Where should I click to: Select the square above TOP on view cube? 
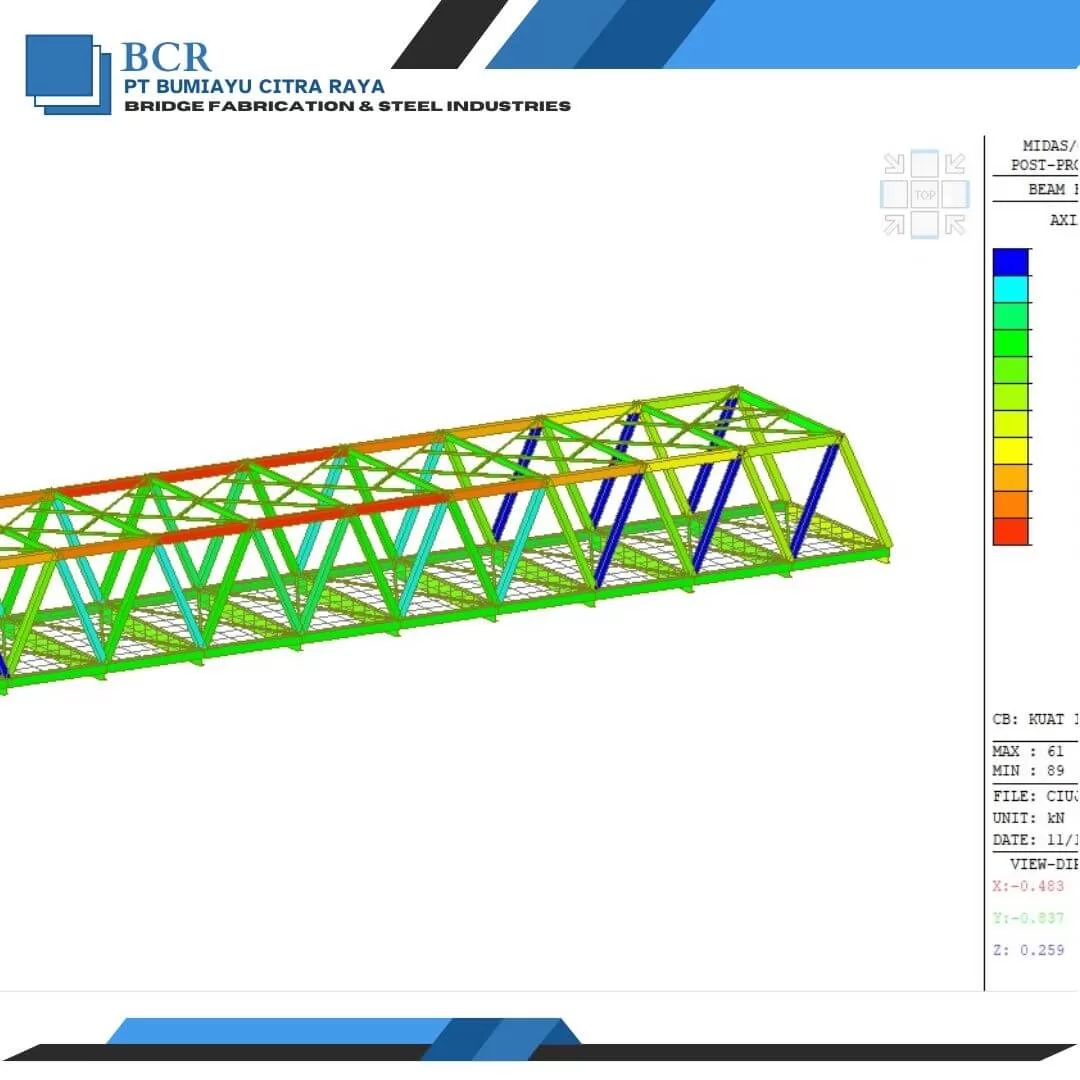tap(924, 164)
